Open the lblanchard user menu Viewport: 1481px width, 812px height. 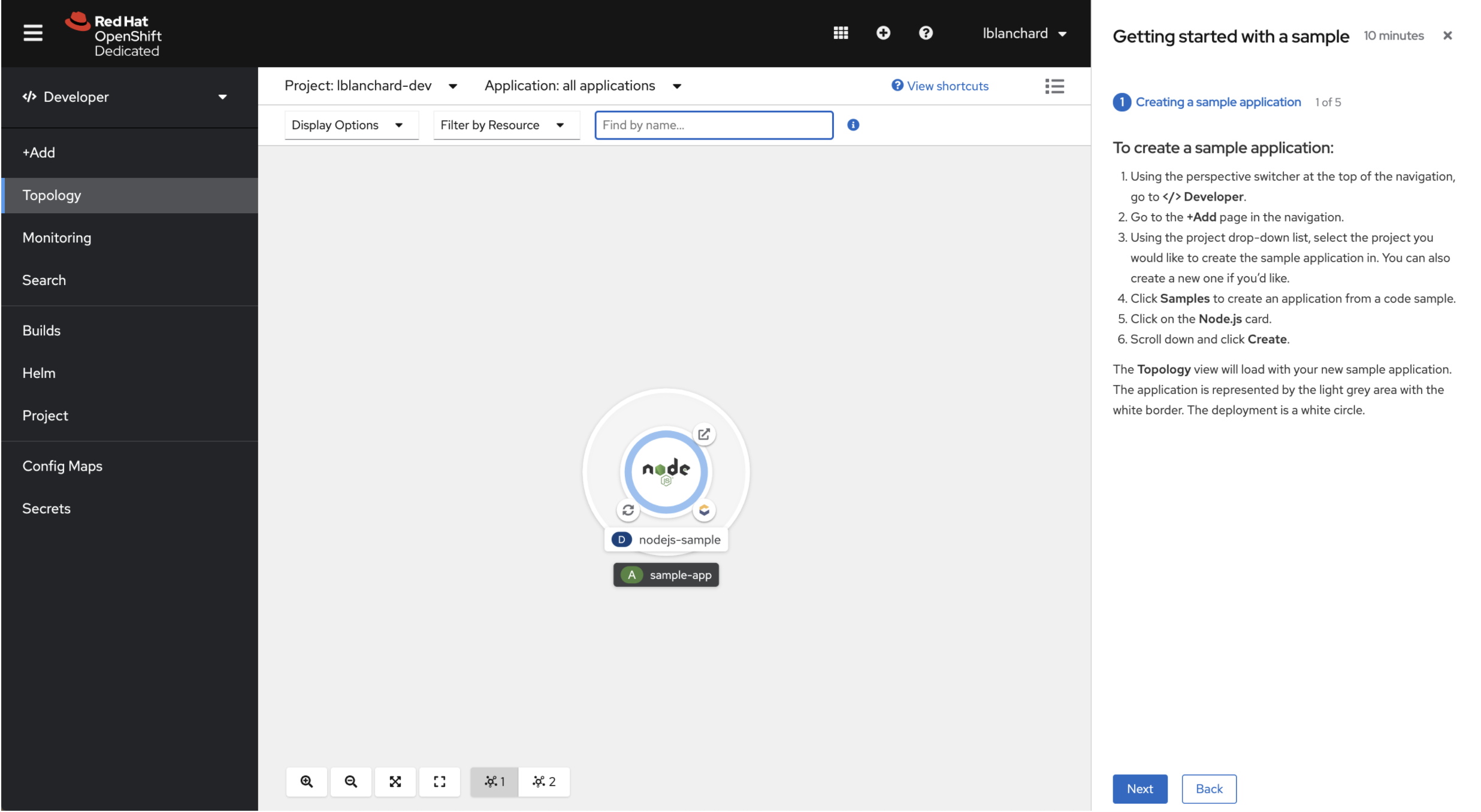coord(1024,34)
